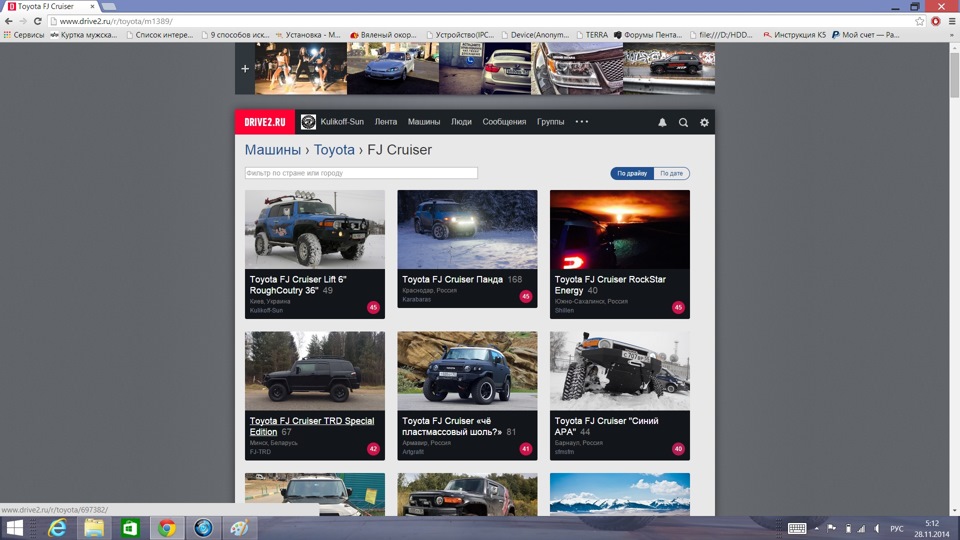Open snowy night FJ Cruiser Панда photo

[x=467, y=230]
